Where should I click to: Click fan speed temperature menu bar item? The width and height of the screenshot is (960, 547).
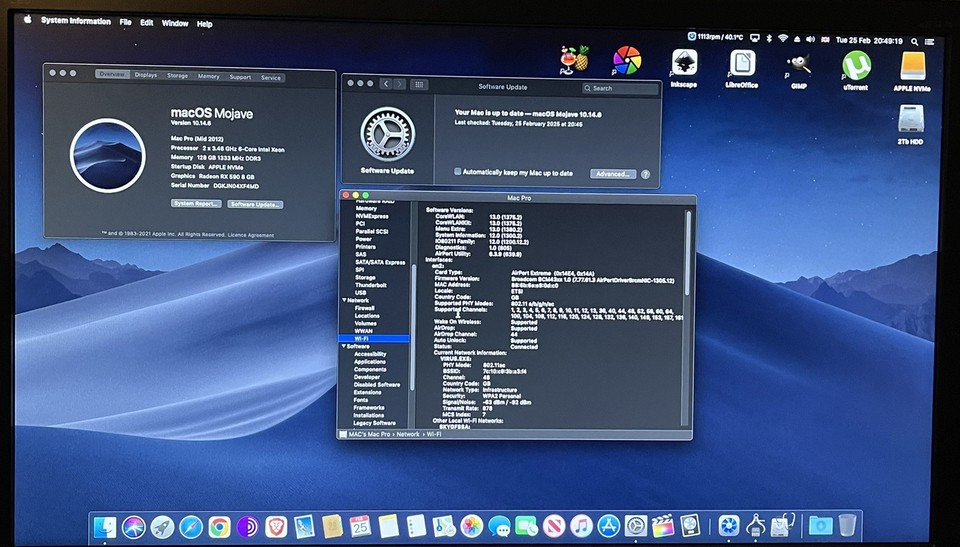pos(715,37)
